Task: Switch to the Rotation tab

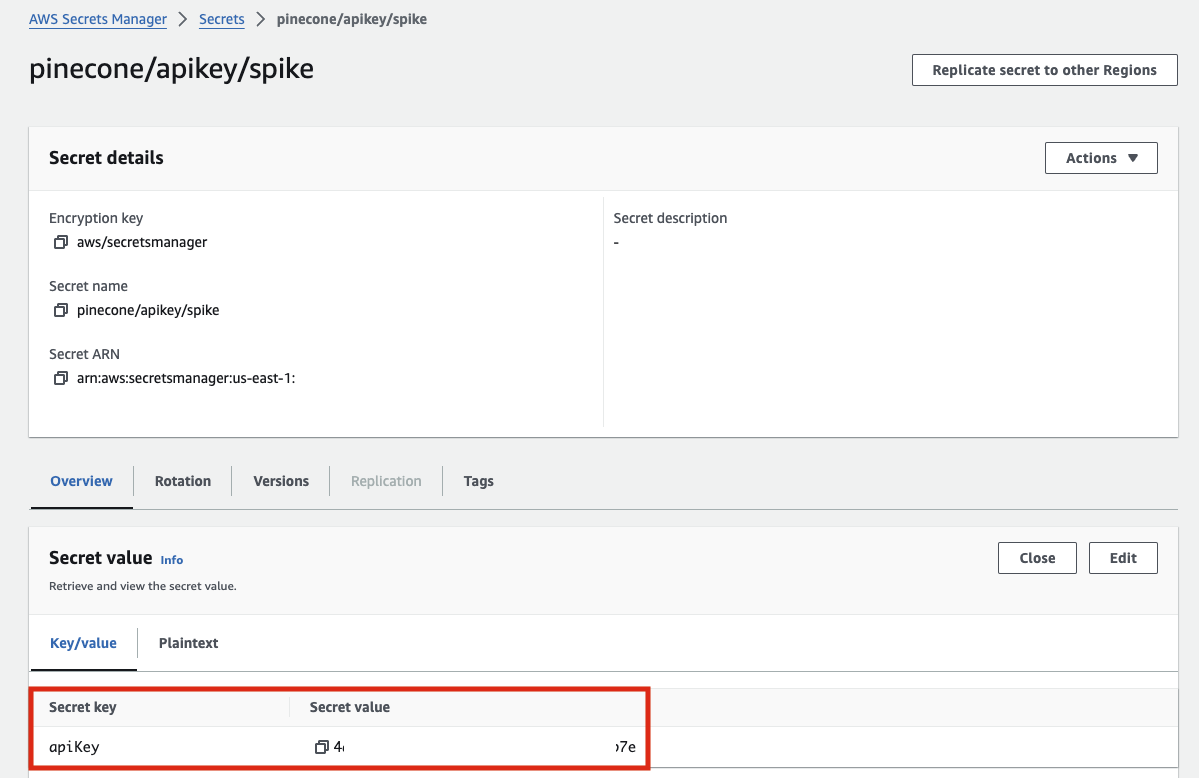Action: (182, 481)
